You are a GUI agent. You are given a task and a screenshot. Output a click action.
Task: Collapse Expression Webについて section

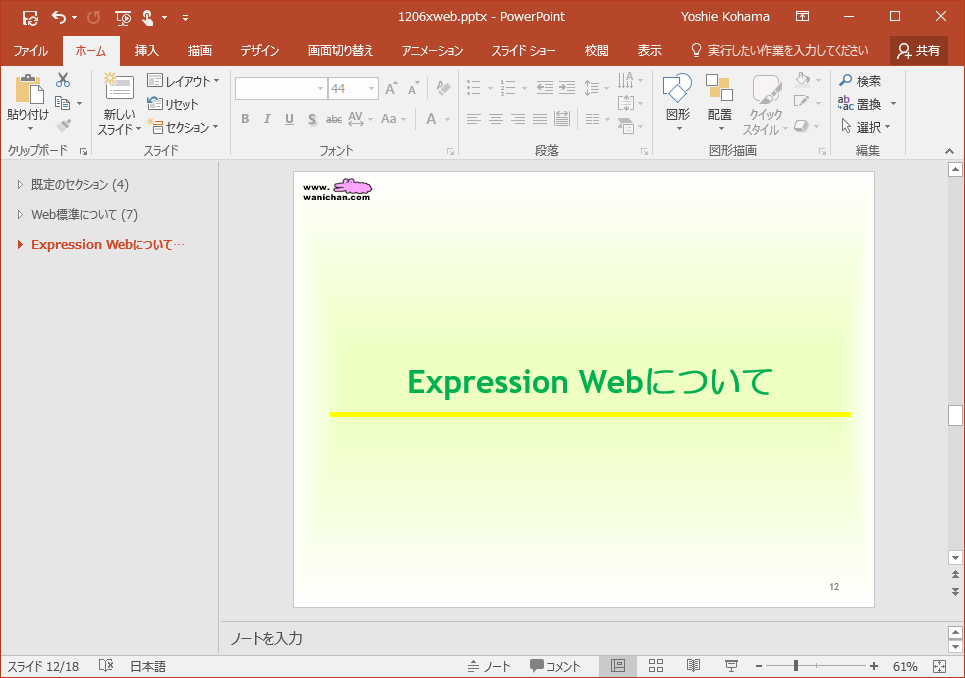(x=20, y=244)
